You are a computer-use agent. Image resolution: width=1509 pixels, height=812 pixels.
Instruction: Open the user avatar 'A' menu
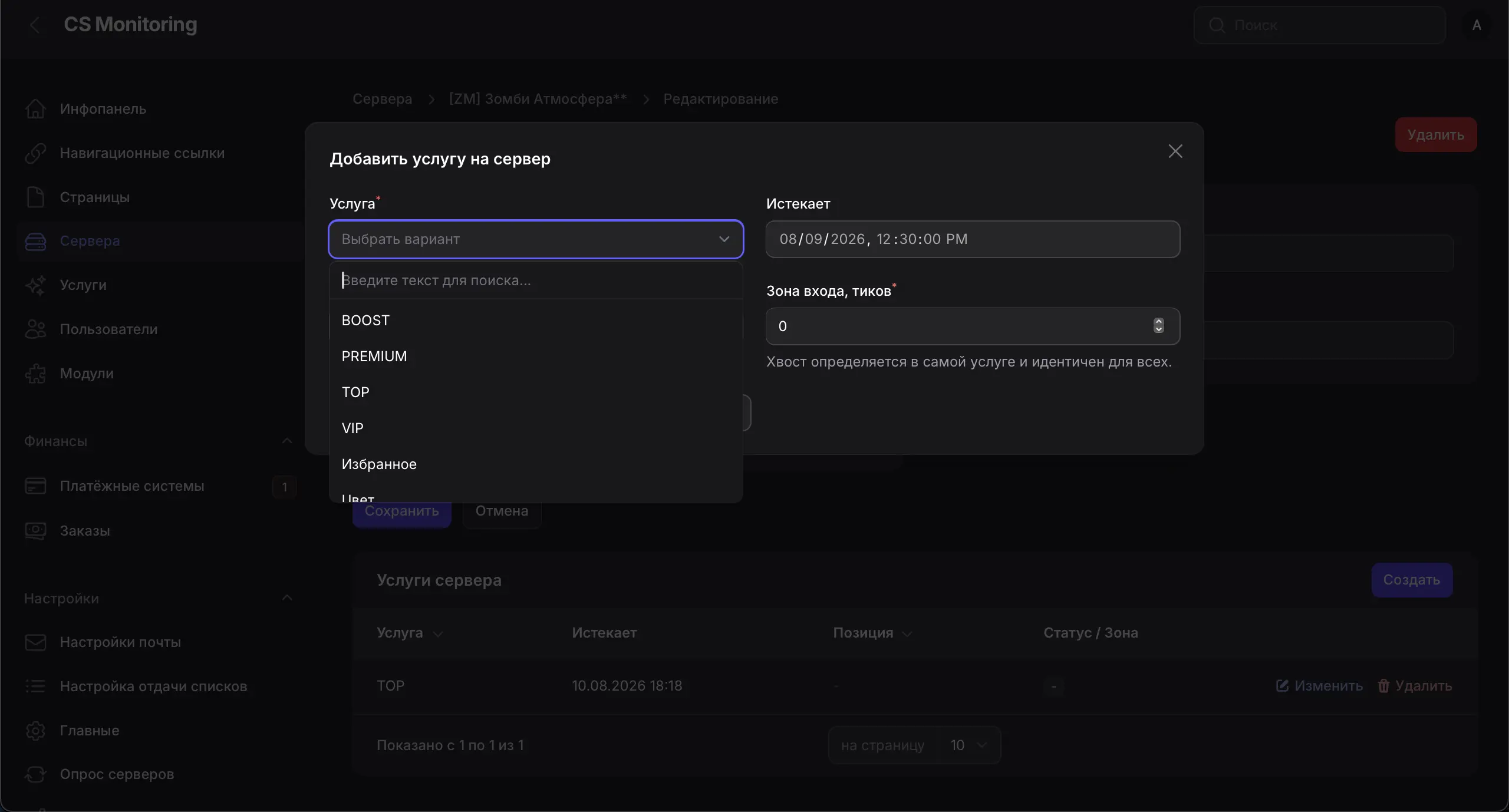click(1476, 25)
